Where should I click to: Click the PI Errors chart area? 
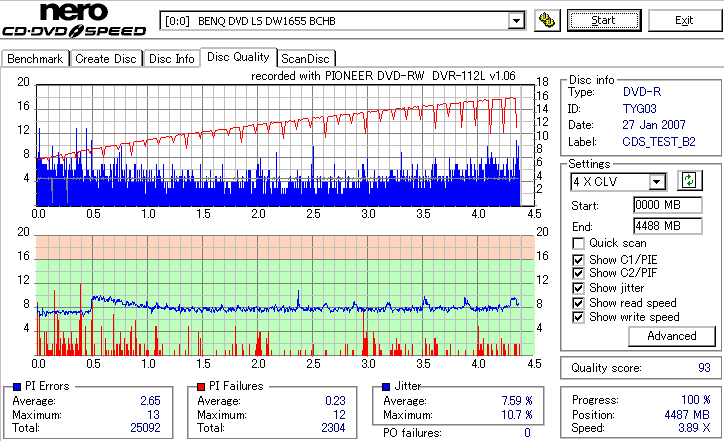285,145
